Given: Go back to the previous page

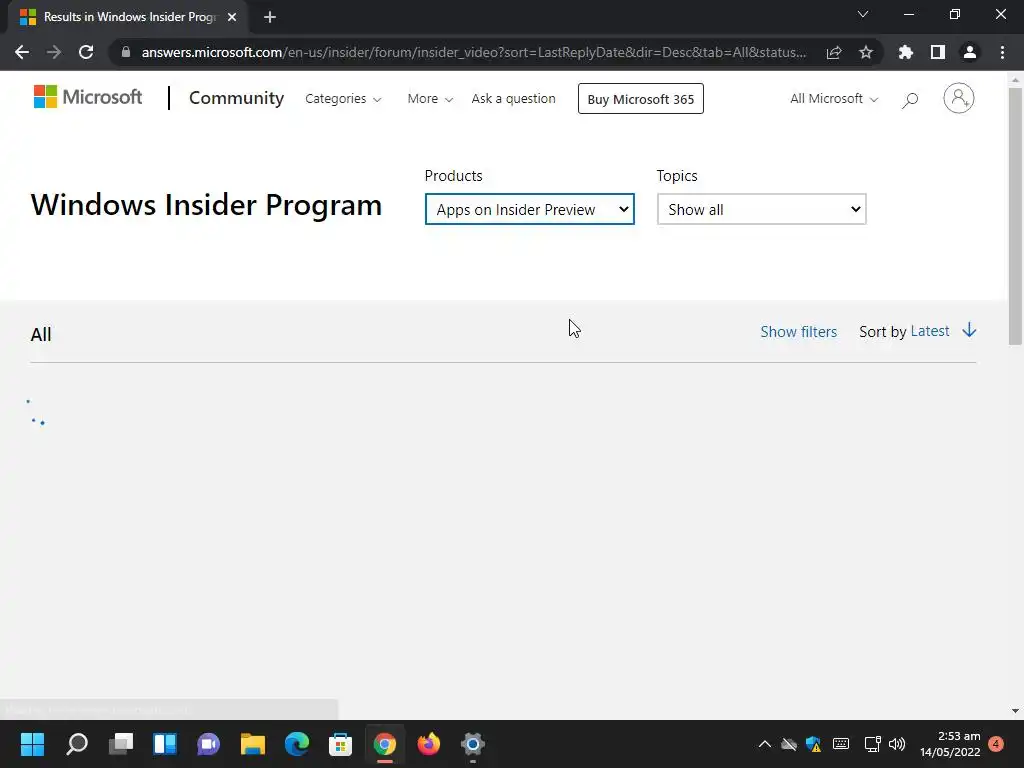Looking at the screenshot, I should click(x=22, y=52).
